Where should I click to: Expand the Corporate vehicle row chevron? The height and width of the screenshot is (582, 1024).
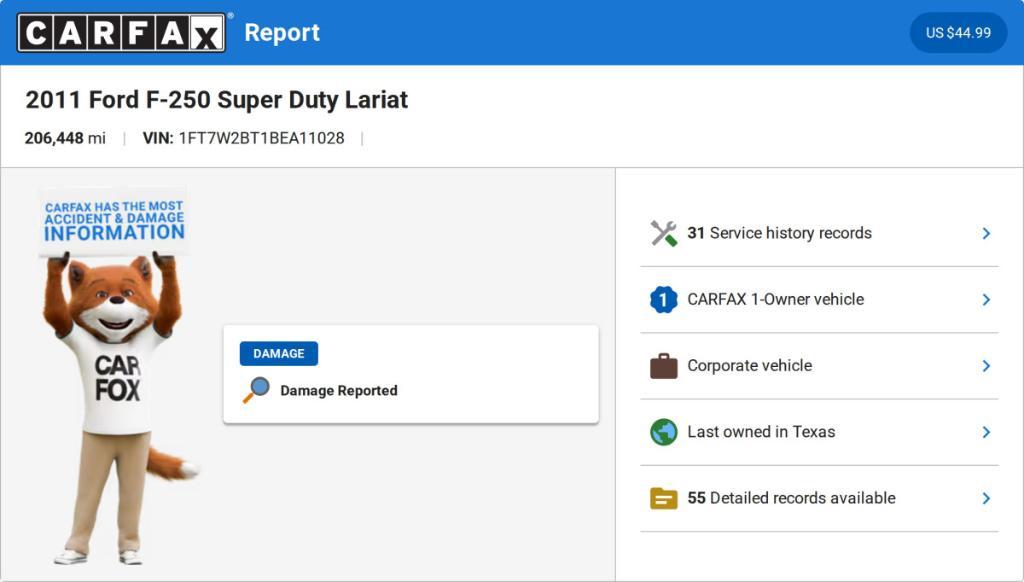pos(986,366)
